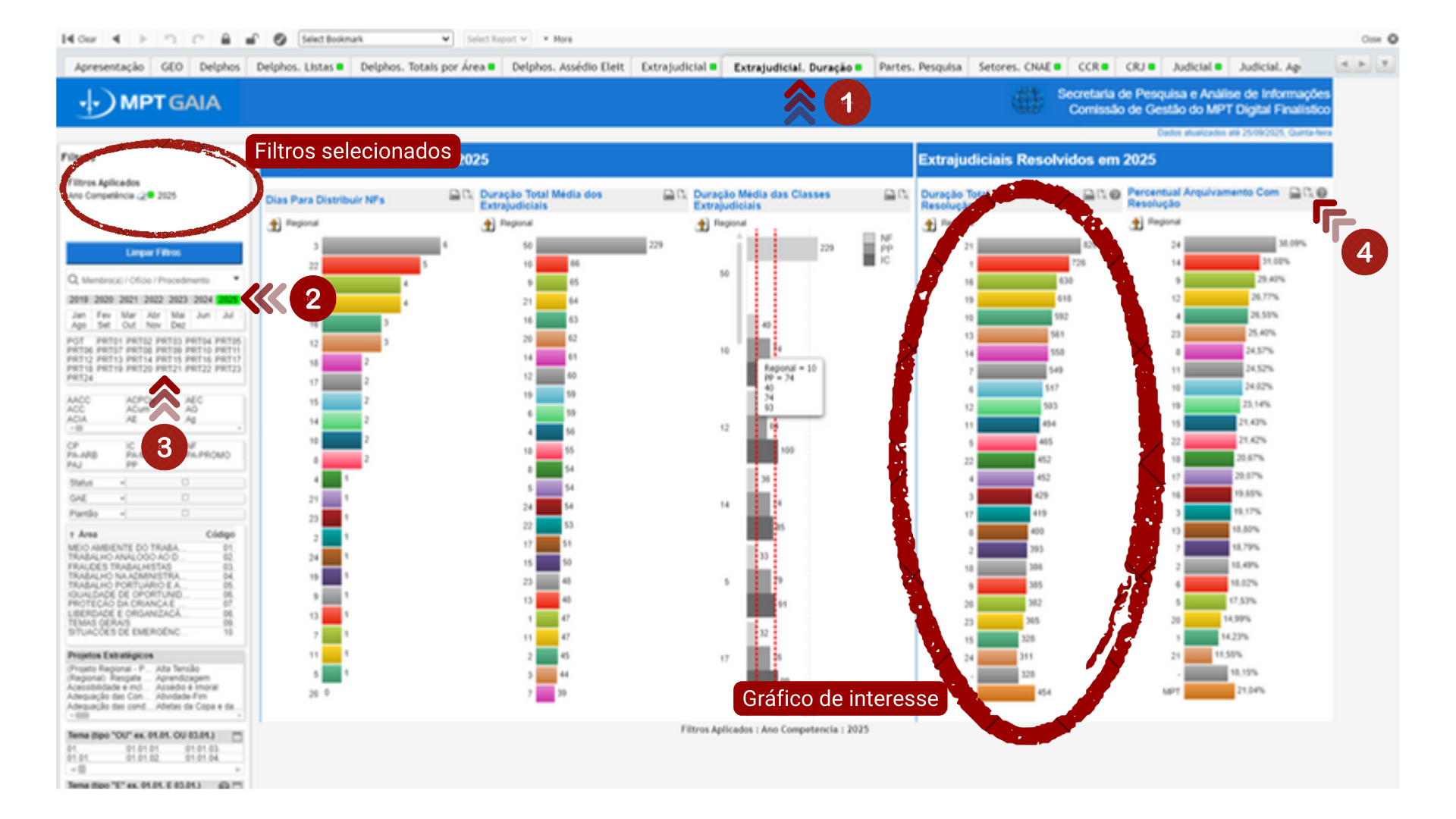This screenshot has height=819, width=1456.
Task: Select year 2024 in the year filter
Action: point(203,300)
